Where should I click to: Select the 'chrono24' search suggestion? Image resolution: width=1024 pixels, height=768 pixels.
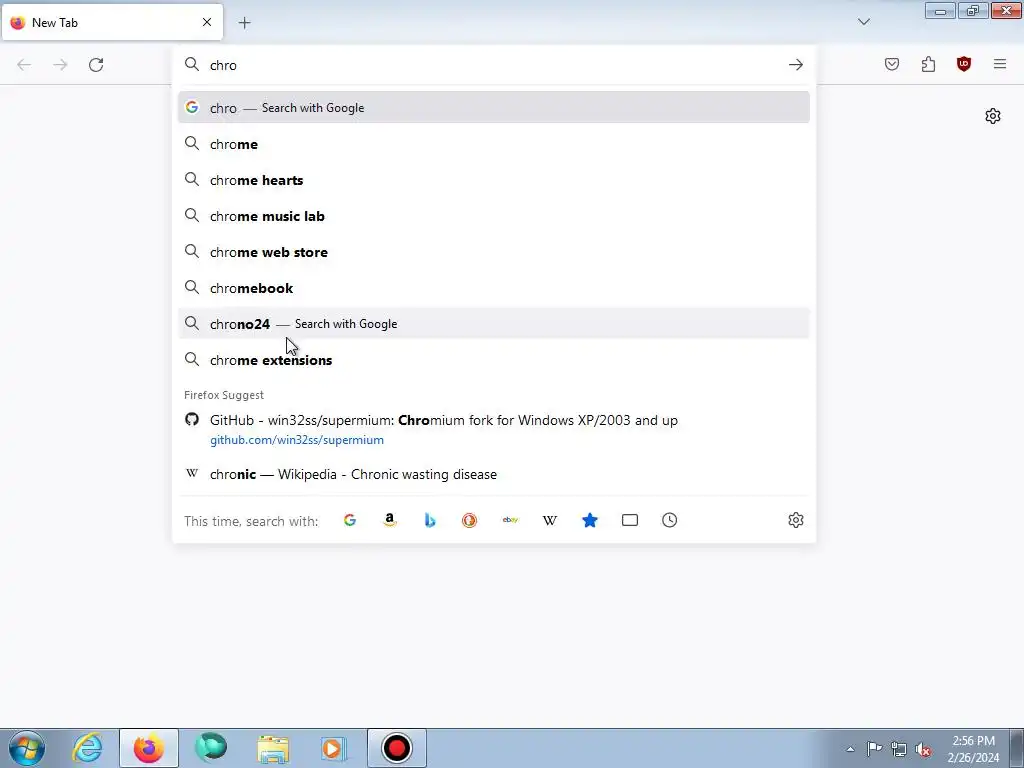[493, 324]
